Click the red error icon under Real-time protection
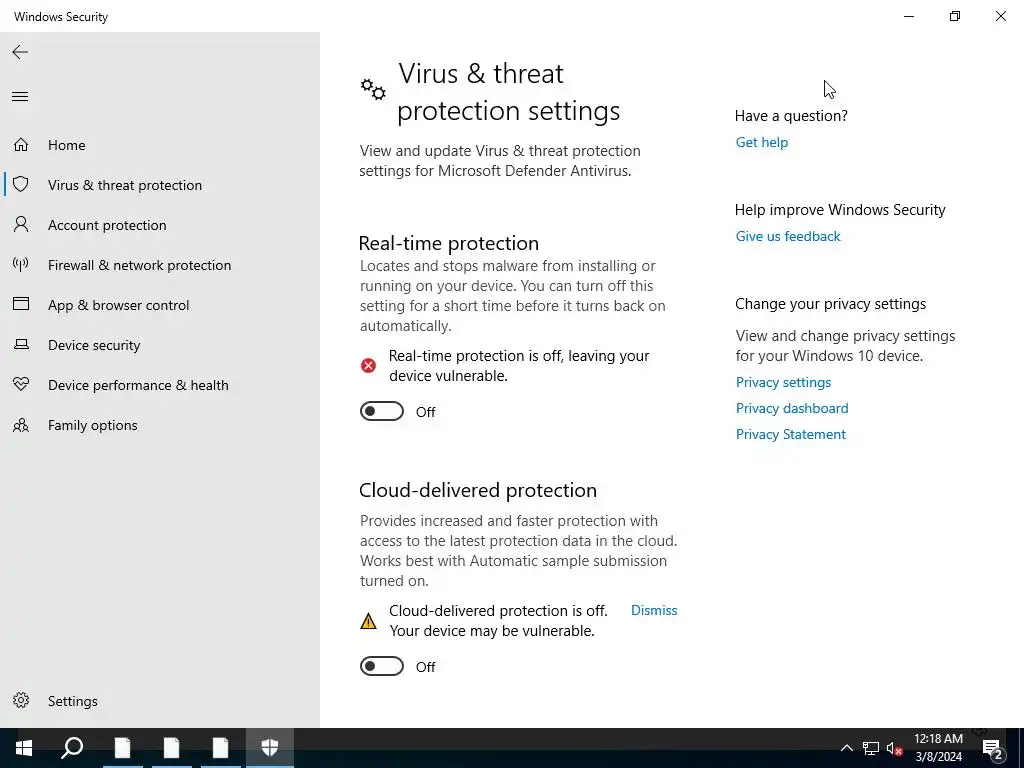 368,366
